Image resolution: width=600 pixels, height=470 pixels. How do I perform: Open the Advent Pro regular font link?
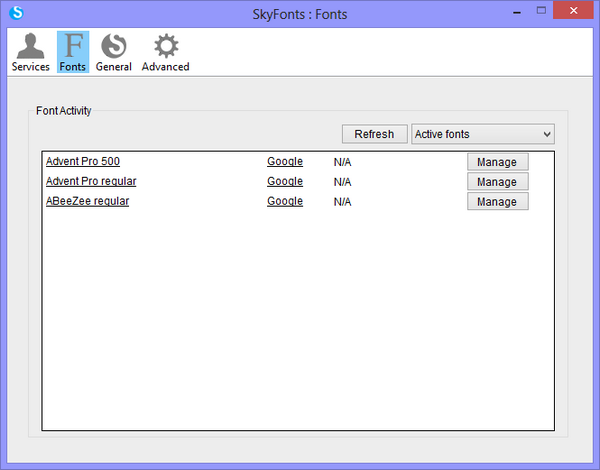(x=91, y=181)
